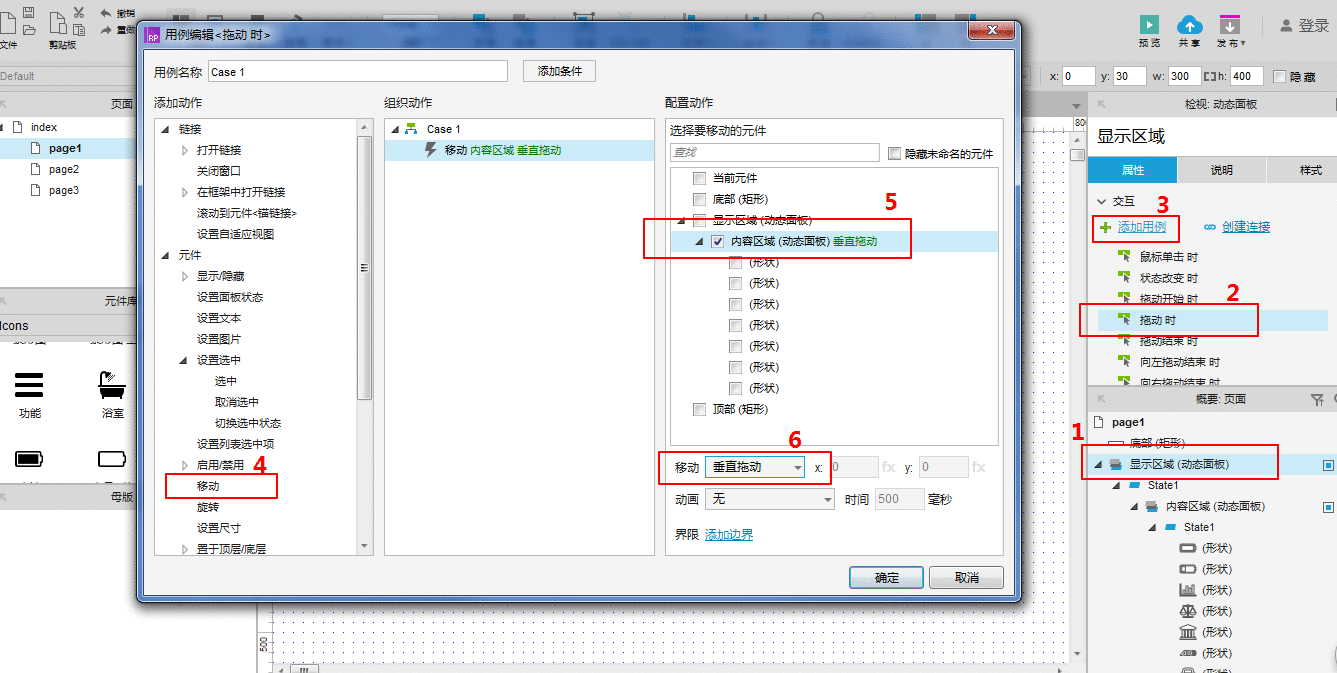Screen dimensions: 1337x673
Task: Click the Share (共享) cloud icon
Action: (x=1189, y=24)
